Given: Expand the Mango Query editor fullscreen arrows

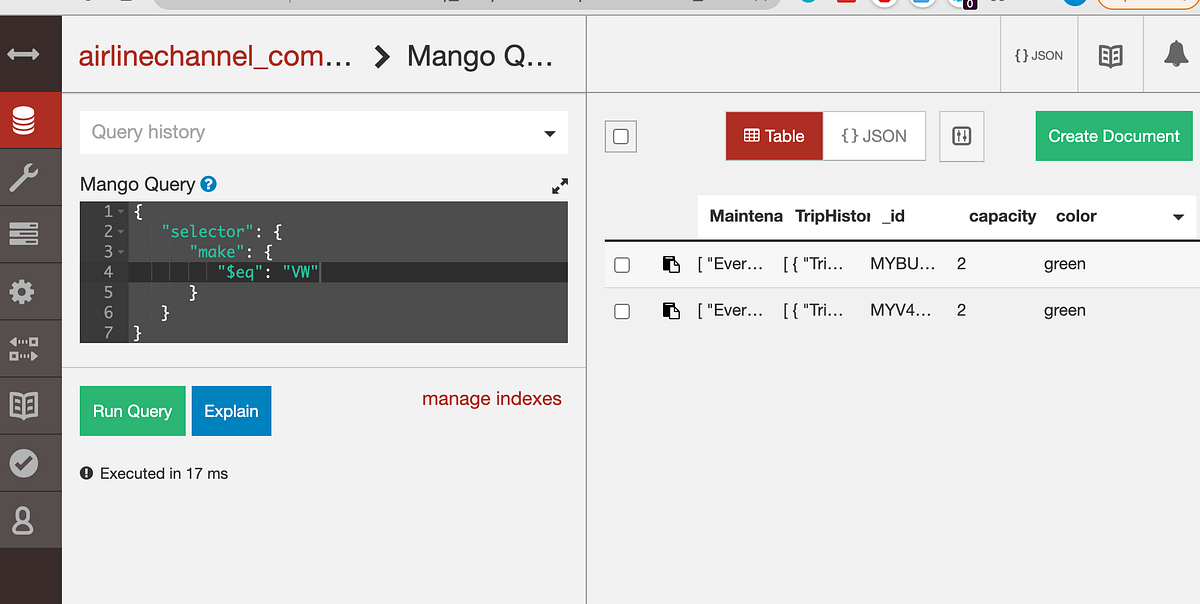Looking at the screenshot, I should pos(559,186).
